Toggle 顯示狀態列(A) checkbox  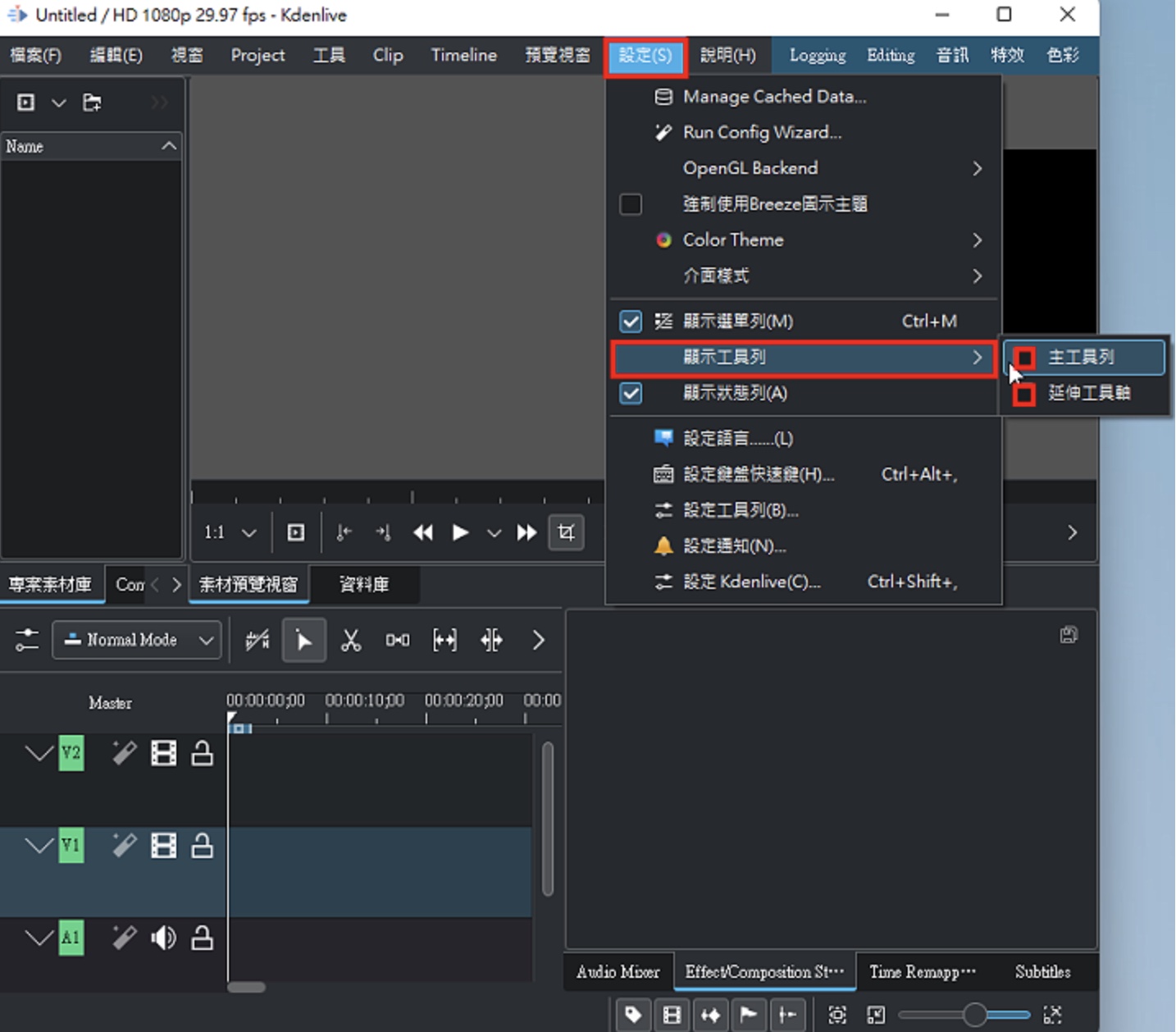point(631,393)
